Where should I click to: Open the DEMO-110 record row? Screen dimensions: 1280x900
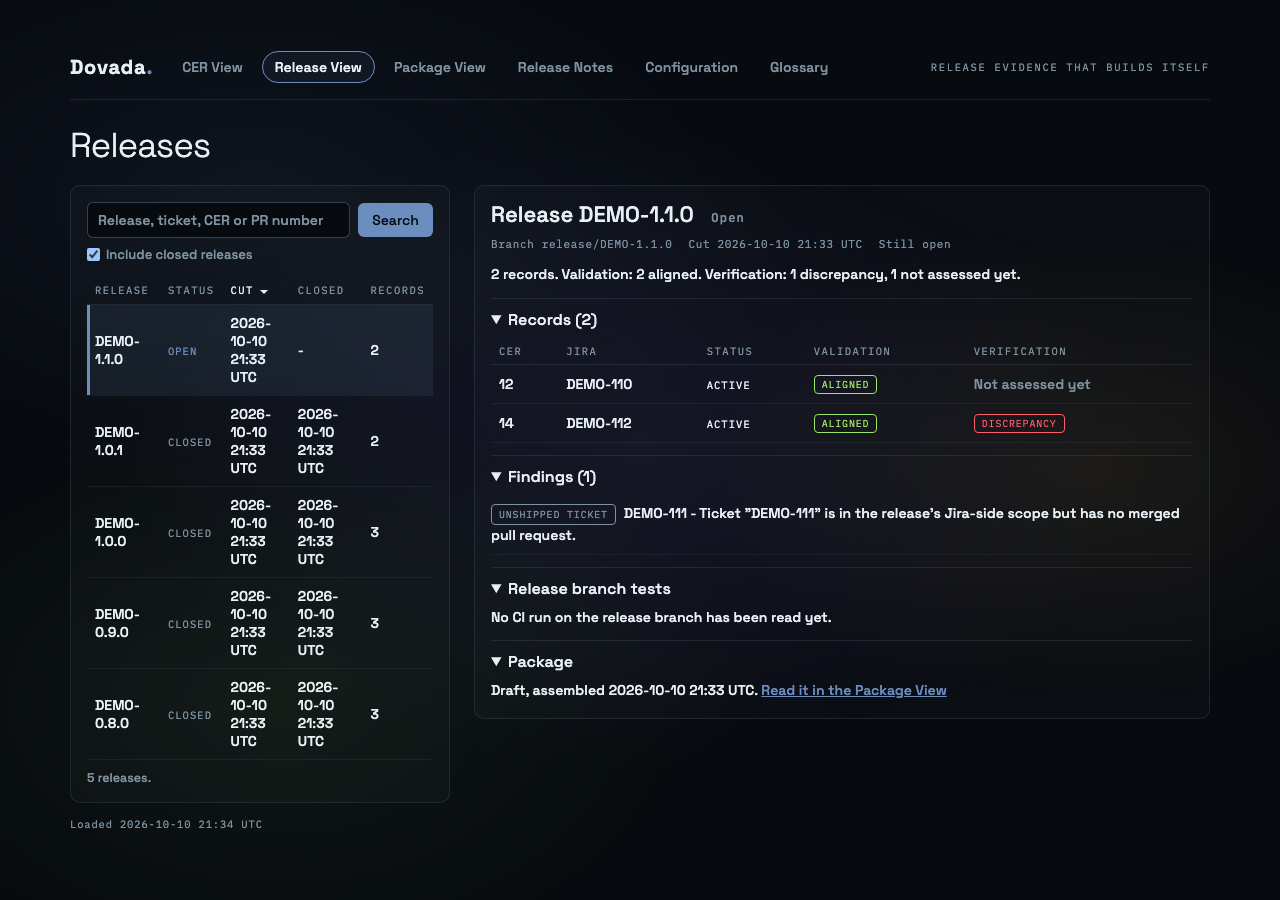tap(842, 385)
